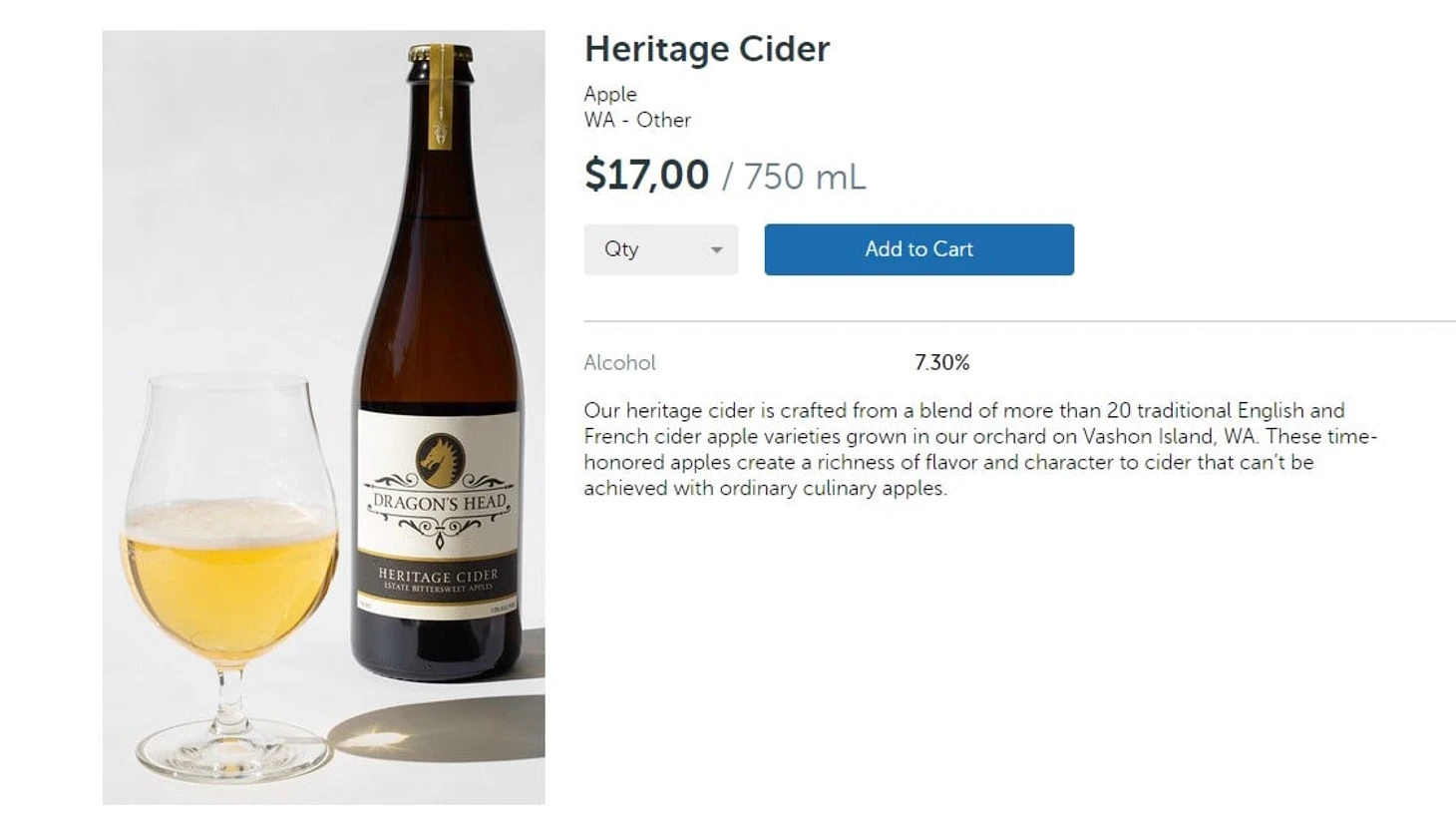The height and width of the screenshot is (826, 1456).
Task: Select the Apple category text
Action: (x=609, y=94)
